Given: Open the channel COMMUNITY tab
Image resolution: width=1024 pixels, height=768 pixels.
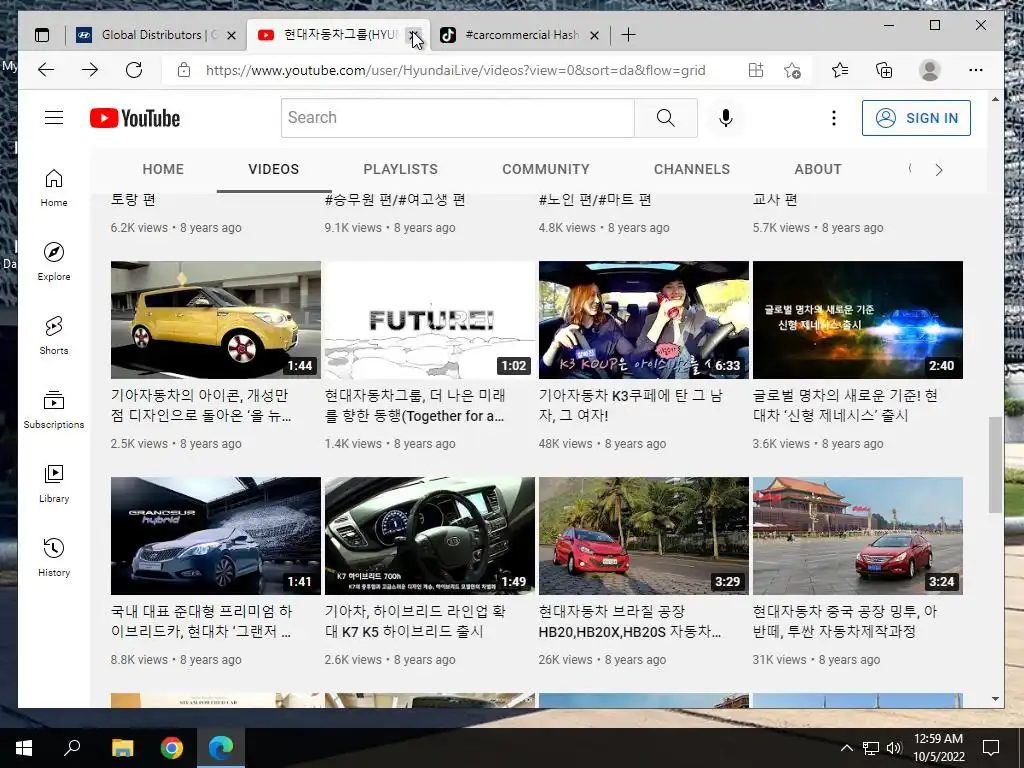Looking at the screenshot, I should click(546, 169).
